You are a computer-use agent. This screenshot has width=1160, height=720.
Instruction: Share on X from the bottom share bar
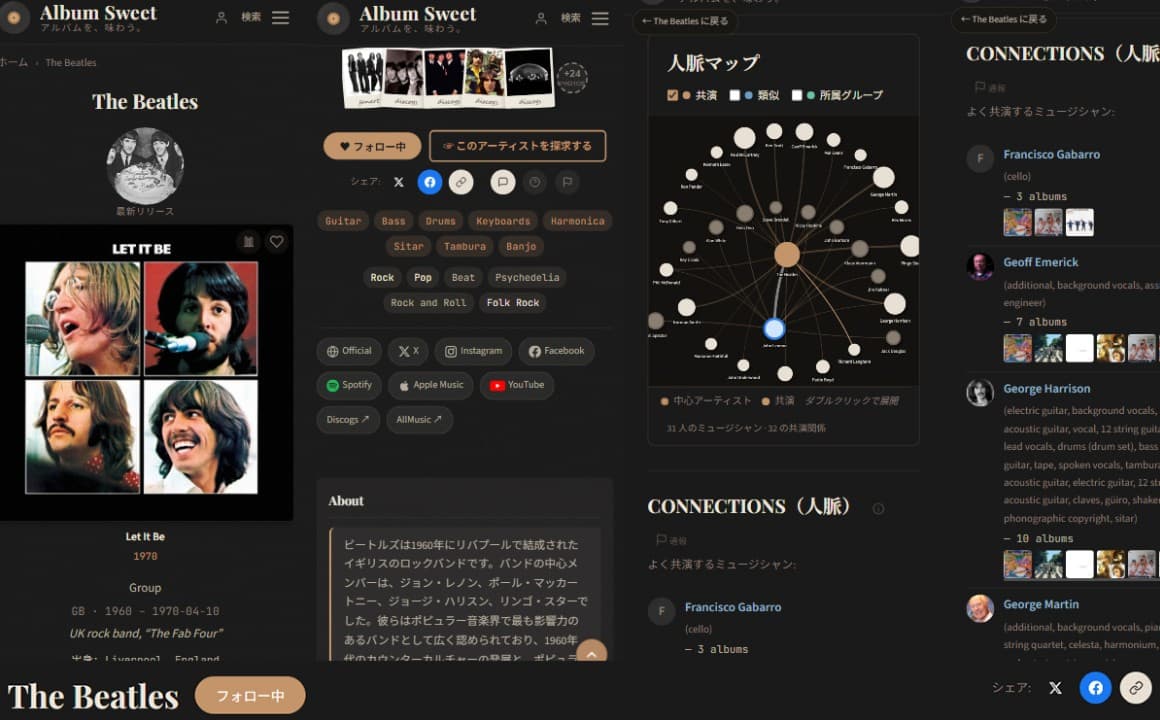tap(1056, 687)
